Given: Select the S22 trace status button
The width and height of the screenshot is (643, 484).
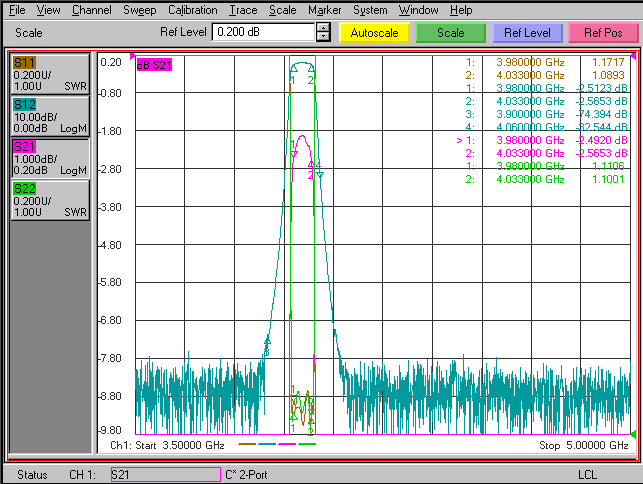Looking at the screenshot, I should pyautogui.click(x=50, y=201).
